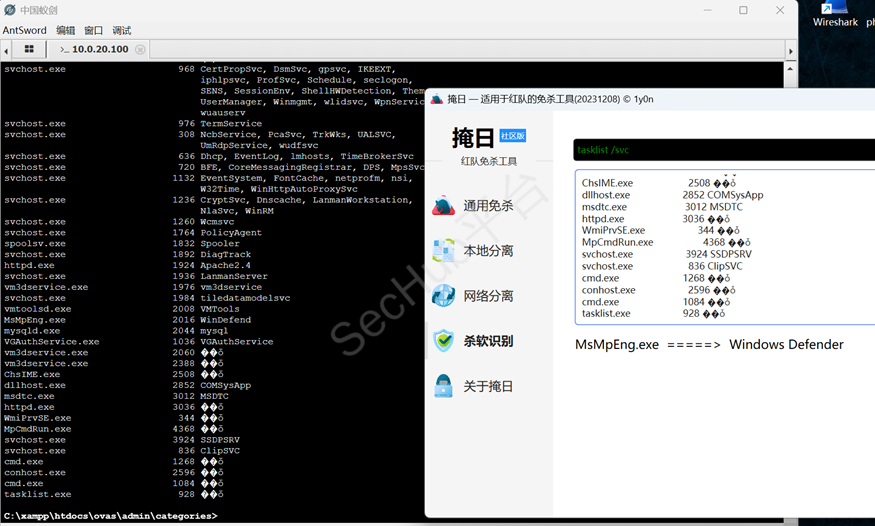Minimize the AntSword window
Viewport: 875px width, 526px height.
coord(707,10)
